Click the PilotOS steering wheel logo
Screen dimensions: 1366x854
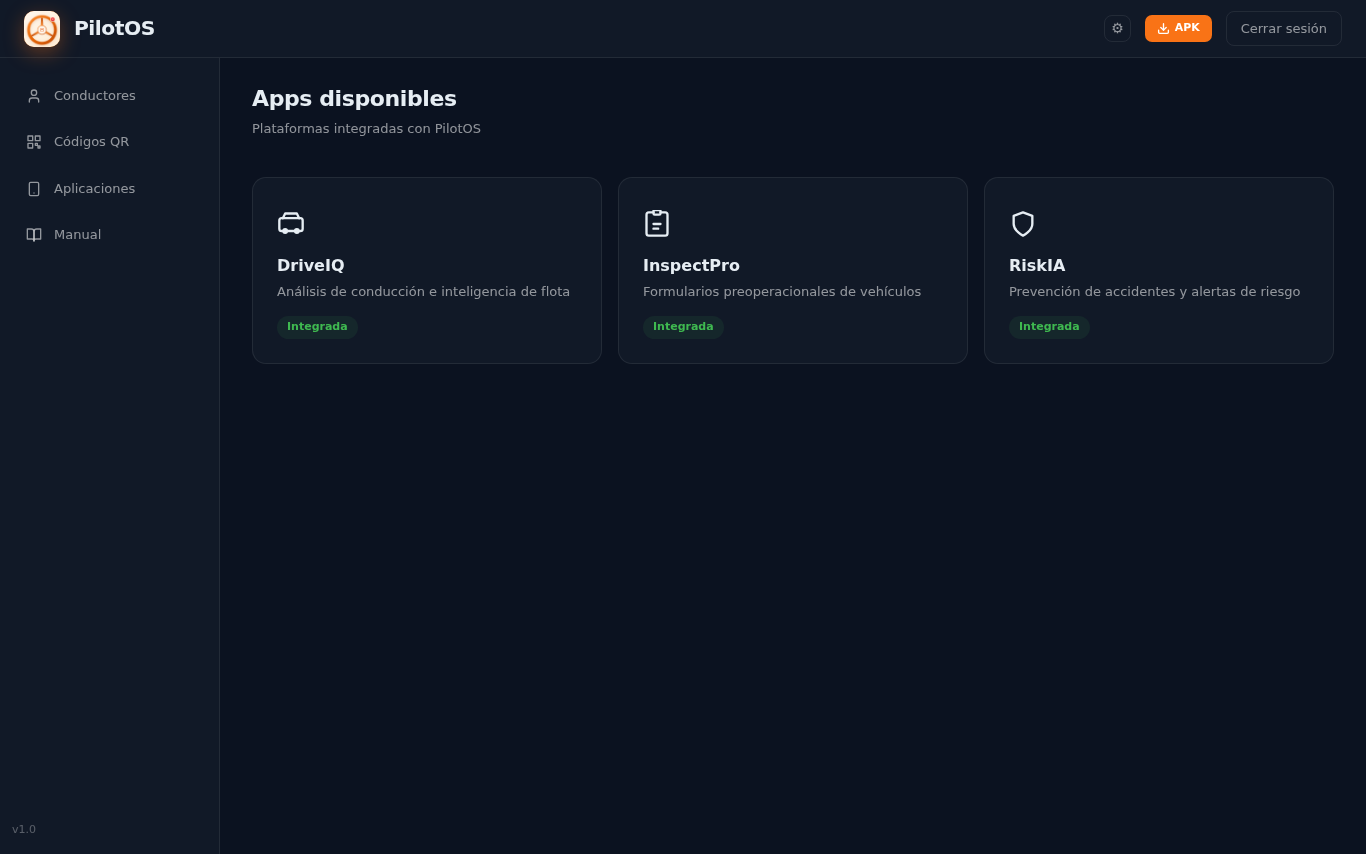(x=42, y=29)
